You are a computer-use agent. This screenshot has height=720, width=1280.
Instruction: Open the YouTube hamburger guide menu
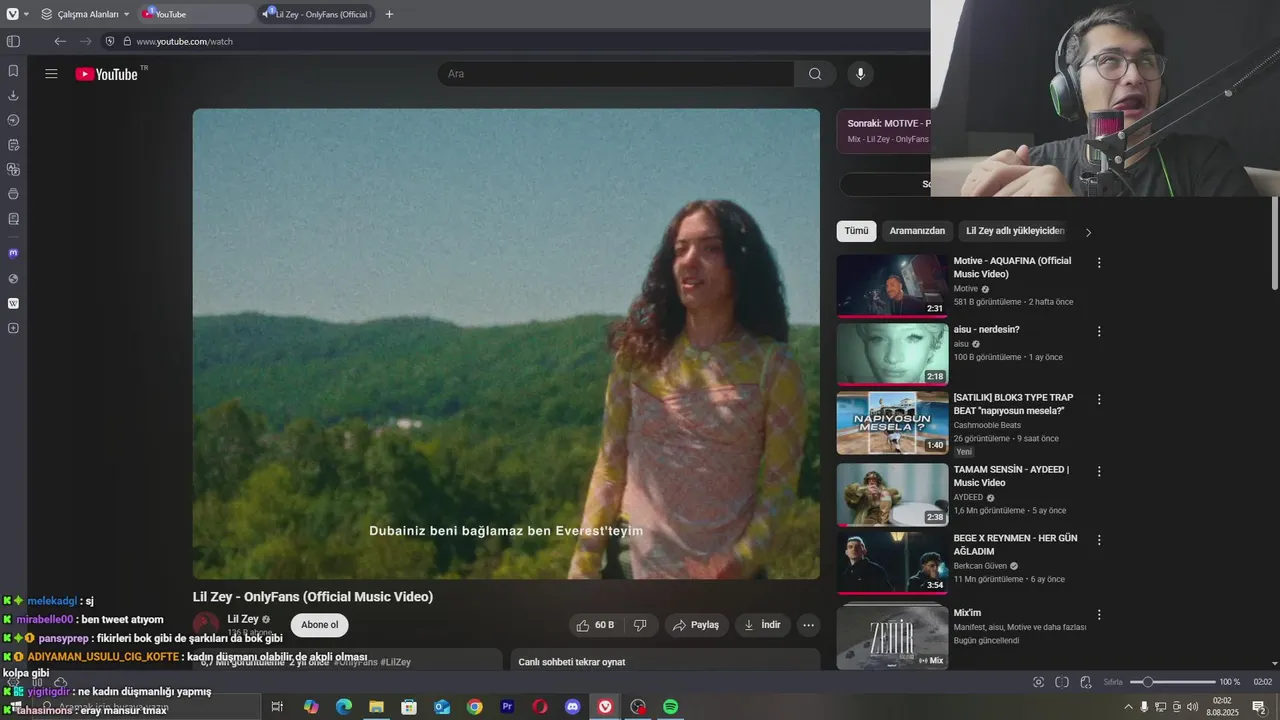coord(51,74)
